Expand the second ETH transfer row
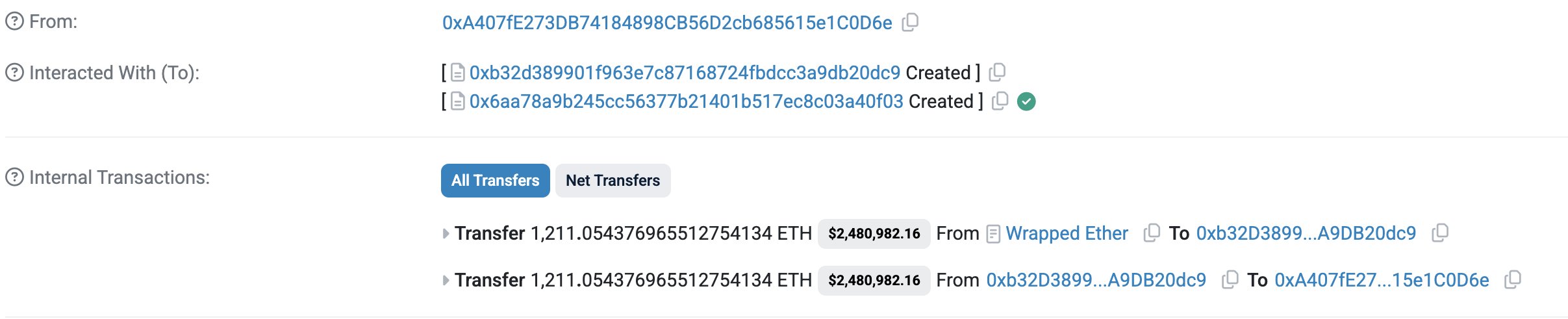 [x=446, y=280]
